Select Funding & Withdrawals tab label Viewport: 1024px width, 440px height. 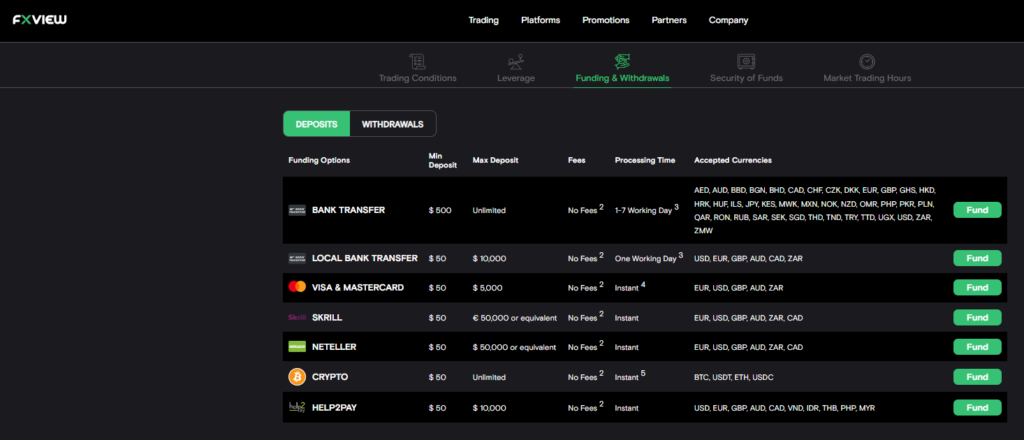pyautogui.click(x=622, y=78)
